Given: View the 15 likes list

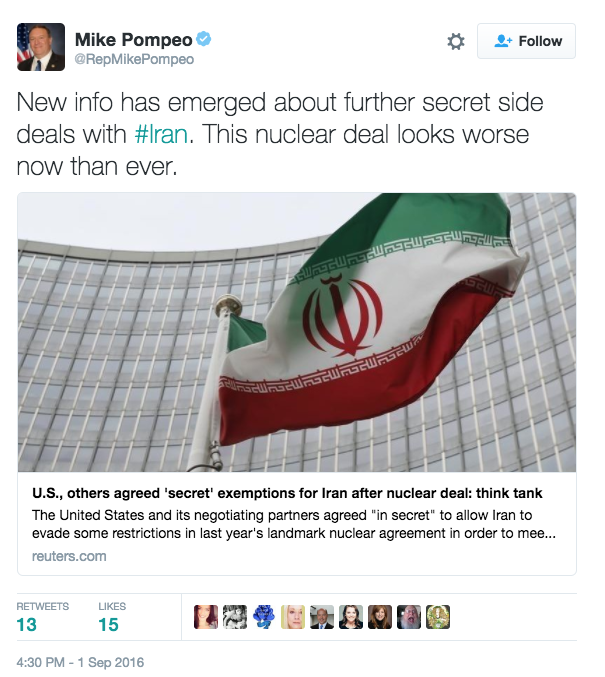Looking at the screenshot, I should tap(112, 617).
